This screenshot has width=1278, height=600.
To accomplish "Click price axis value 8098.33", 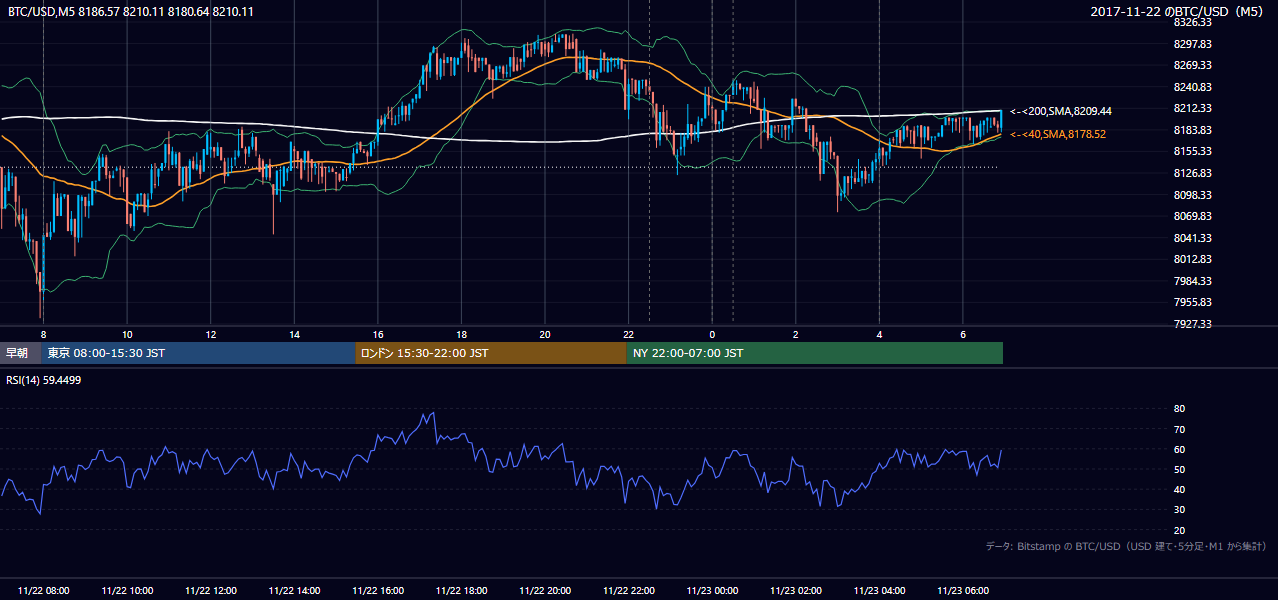I will pos(1192,195).
